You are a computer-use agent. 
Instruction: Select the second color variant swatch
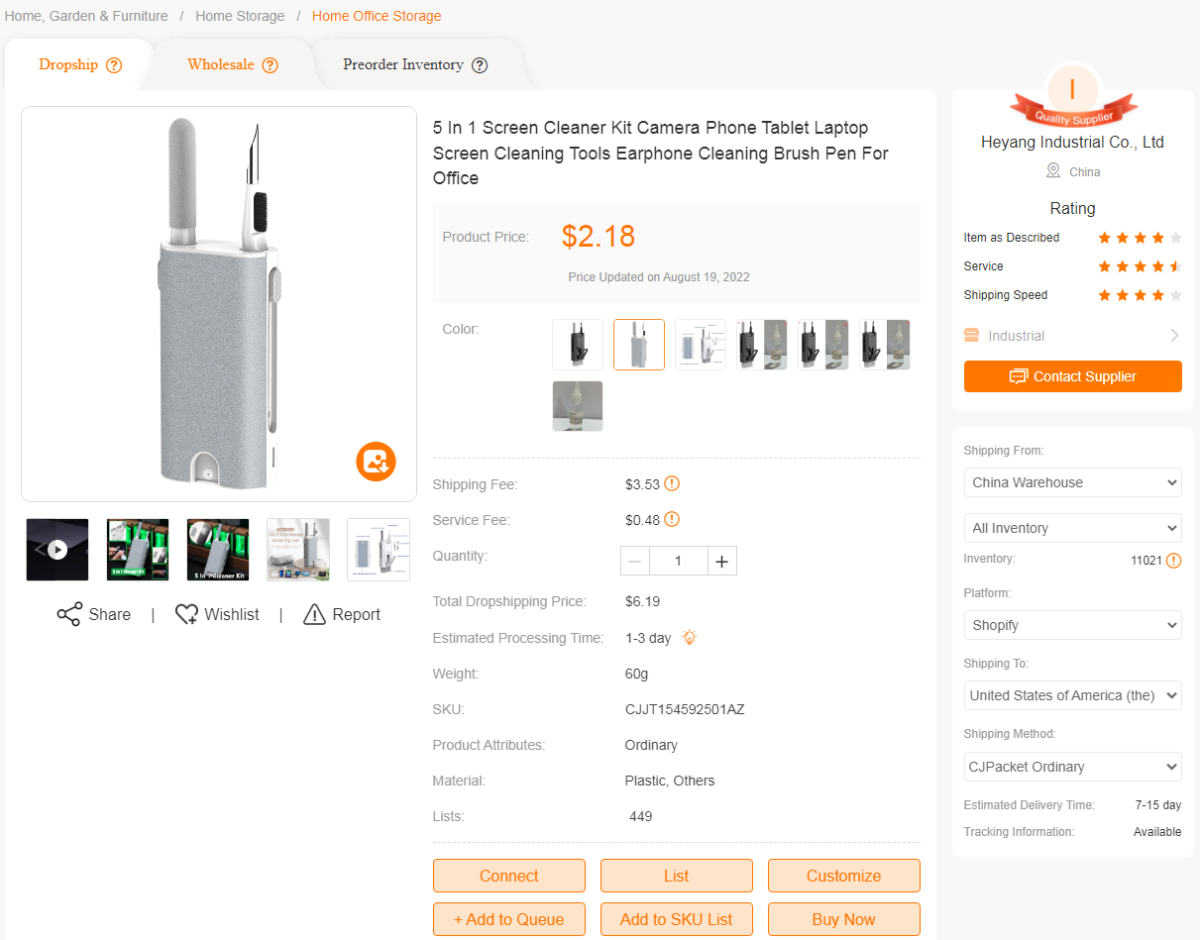click(x=639, y=344)
